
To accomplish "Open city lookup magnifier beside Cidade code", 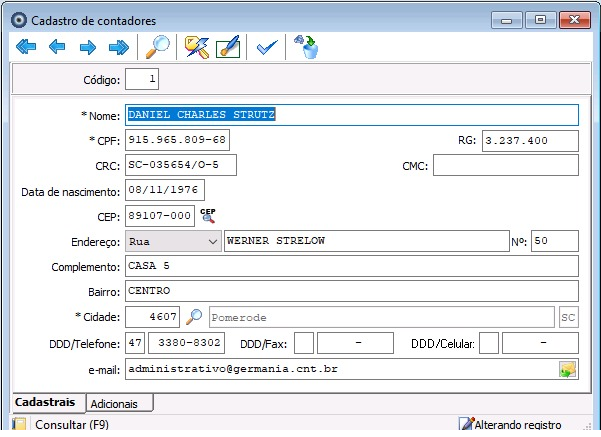I will [194, 317].
